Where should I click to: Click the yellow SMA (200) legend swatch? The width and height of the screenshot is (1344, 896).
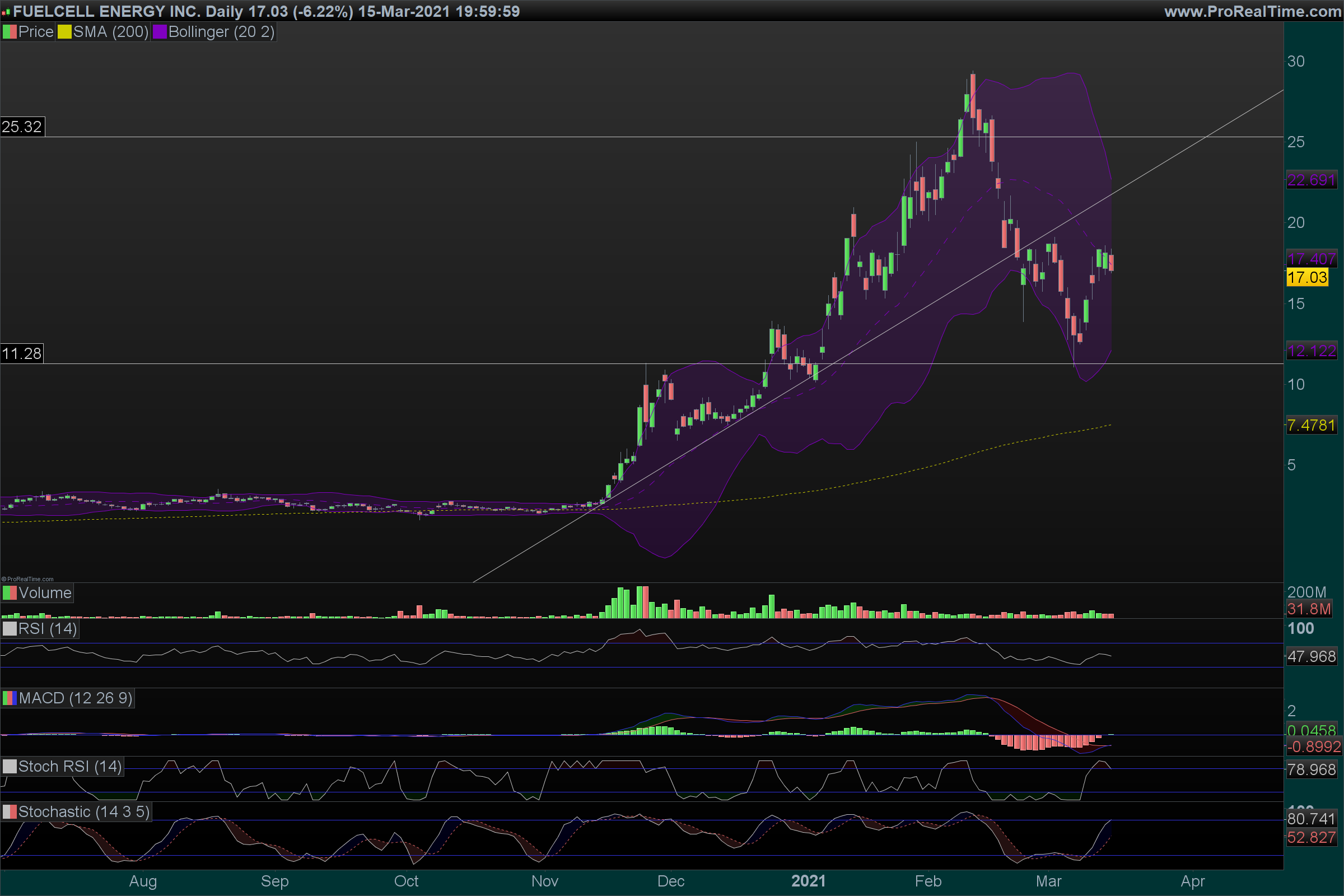pos(64,32)
